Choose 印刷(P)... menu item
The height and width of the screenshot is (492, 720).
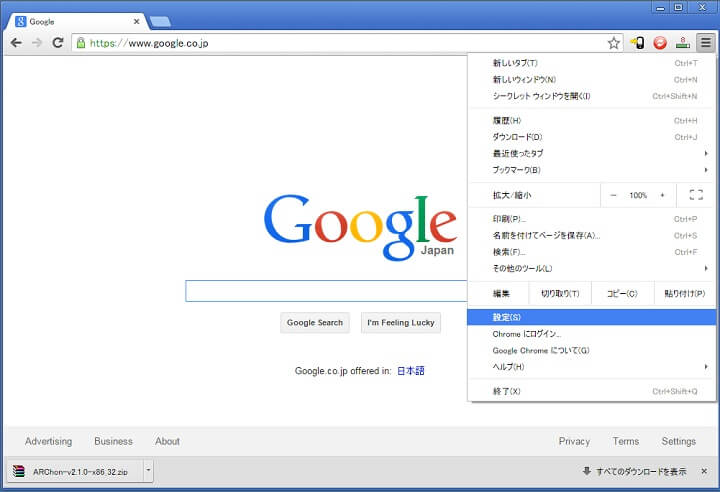(x=592, y=219)
